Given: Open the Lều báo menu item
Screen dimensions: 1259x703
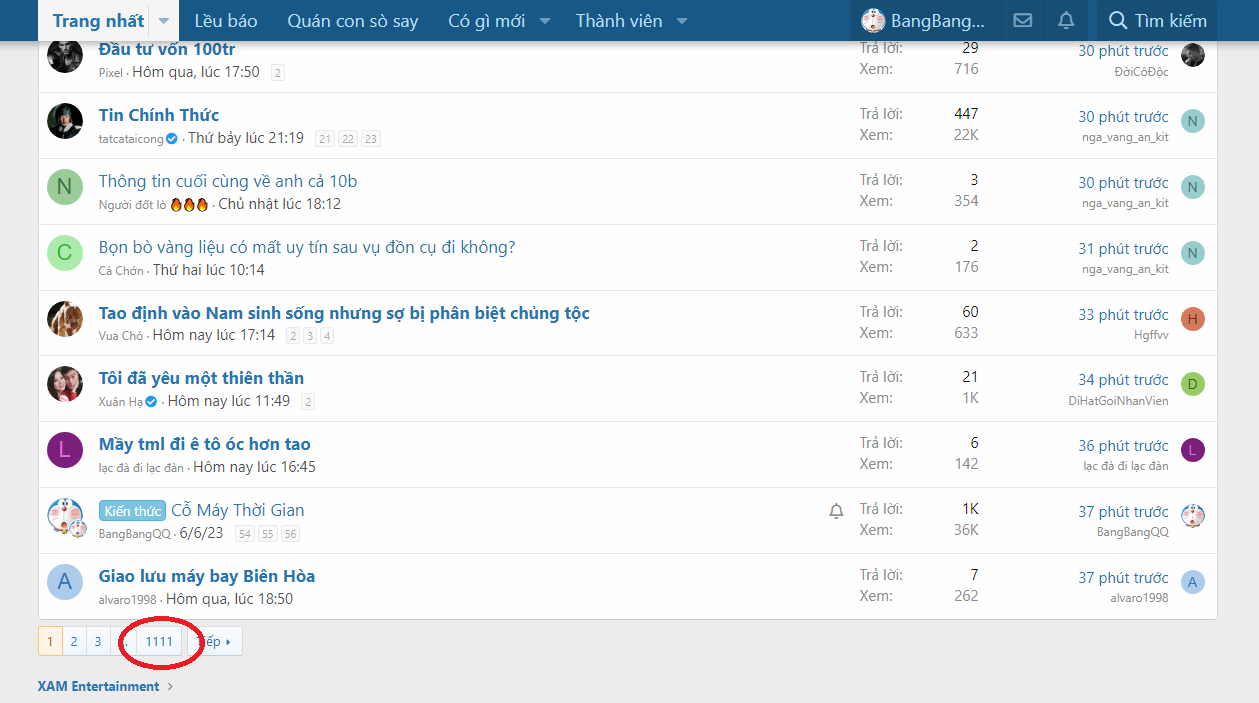Looking at the screenshot, I should tap(225, 21).
